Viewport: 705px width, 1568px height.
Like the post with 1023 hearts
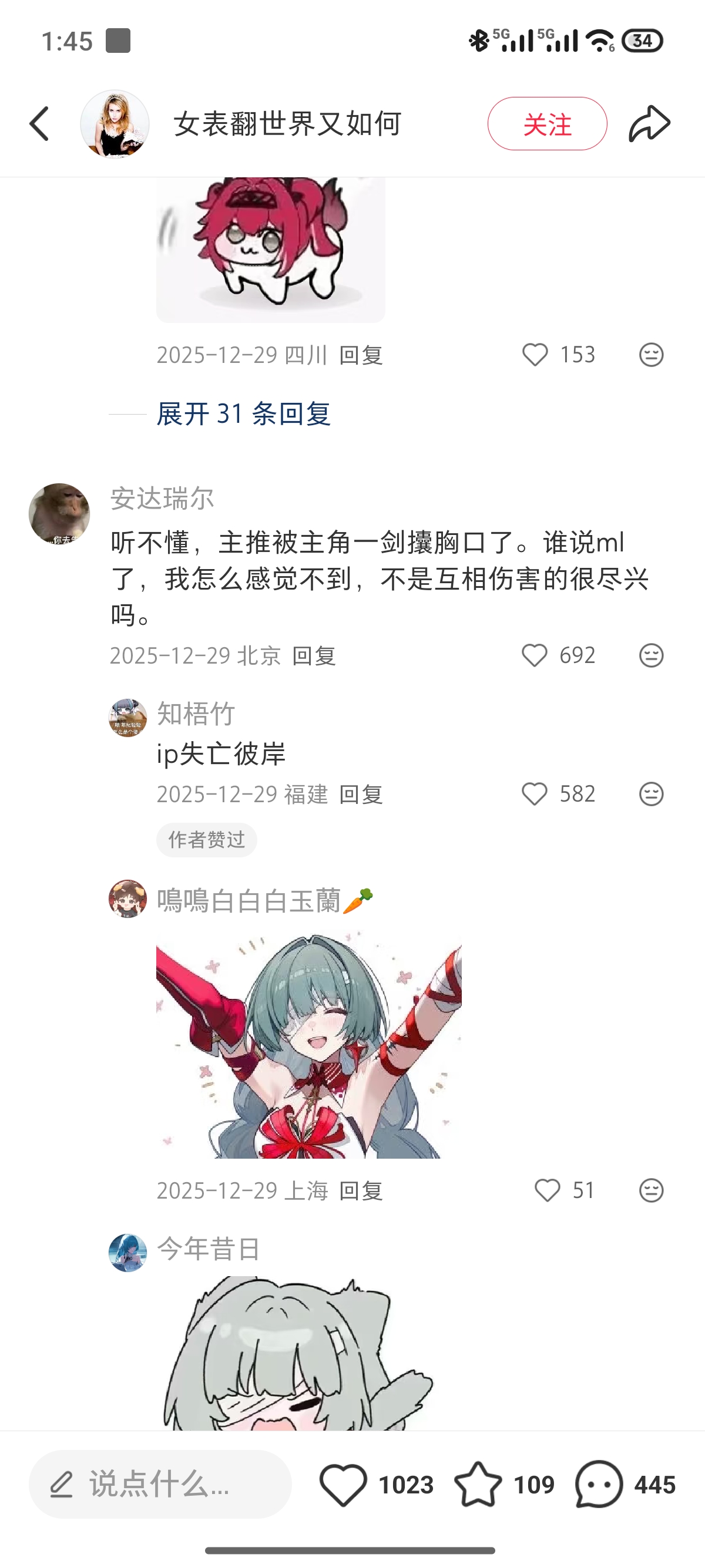coord(343,1485)
